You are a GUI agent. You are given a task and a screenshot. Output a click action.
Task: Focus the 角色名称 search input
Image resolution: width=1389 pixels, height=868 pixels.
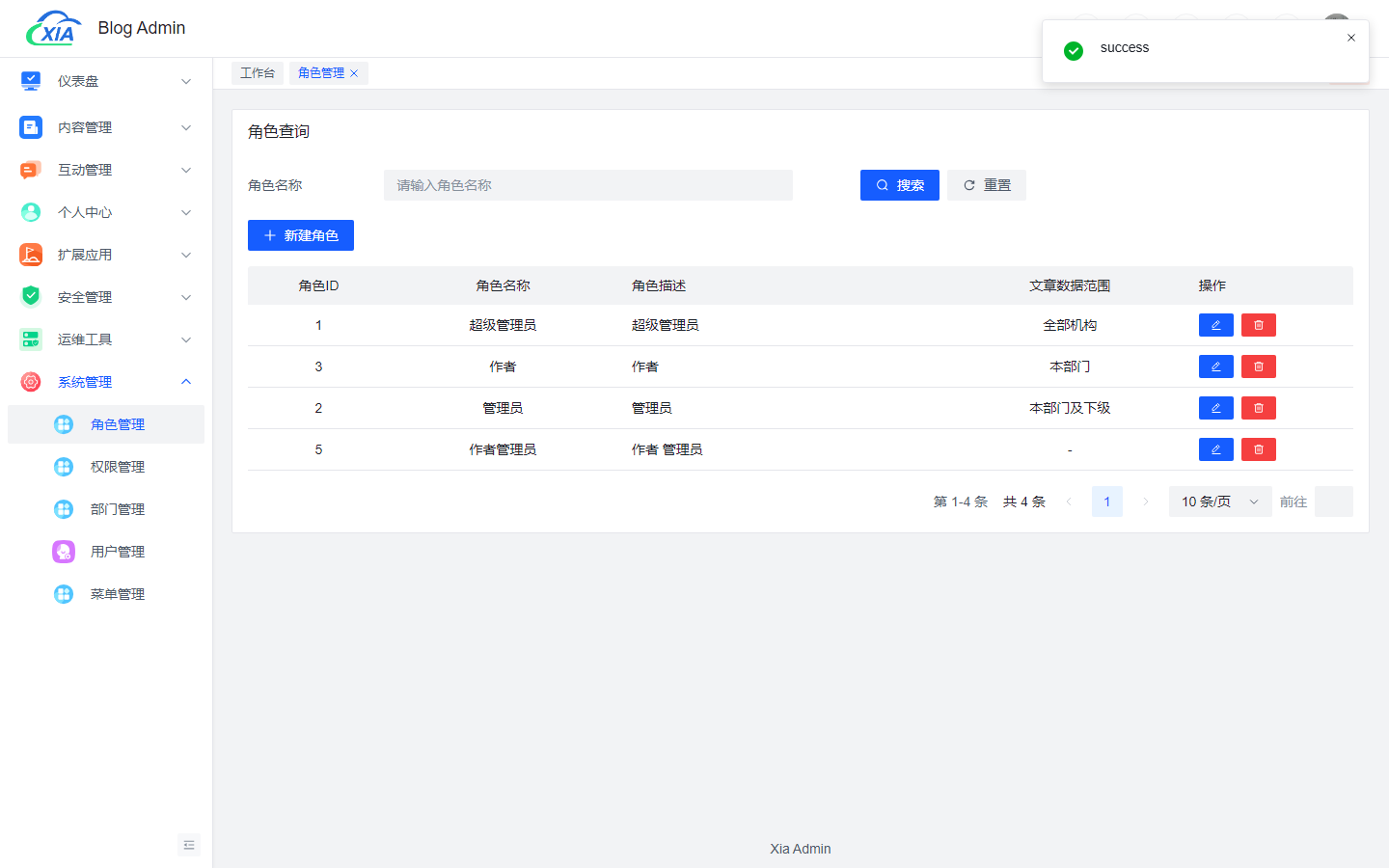coord(588,185)
